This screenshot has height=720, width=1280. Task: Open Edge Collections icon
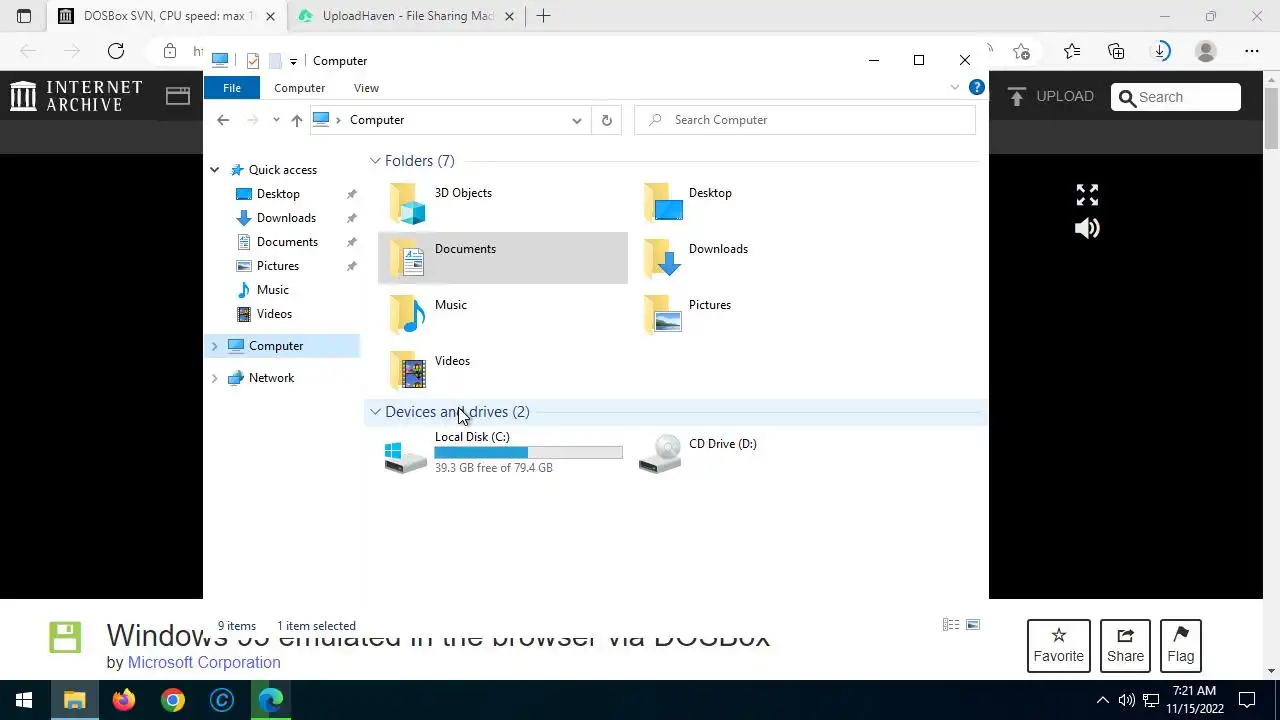coord(1116,51)
